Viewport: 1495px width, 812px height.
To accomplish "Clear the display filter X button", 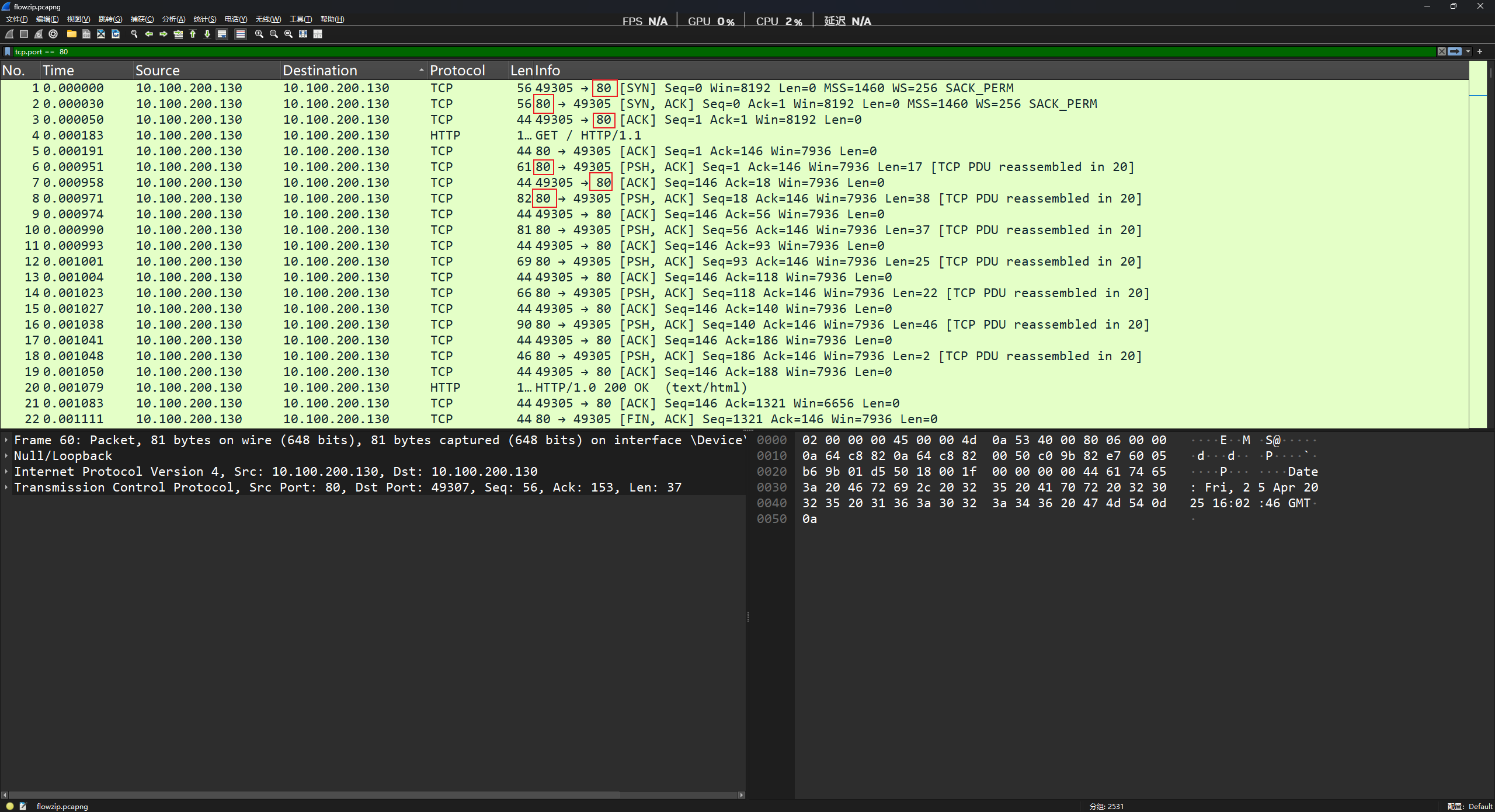I will tap(1441, 51).
